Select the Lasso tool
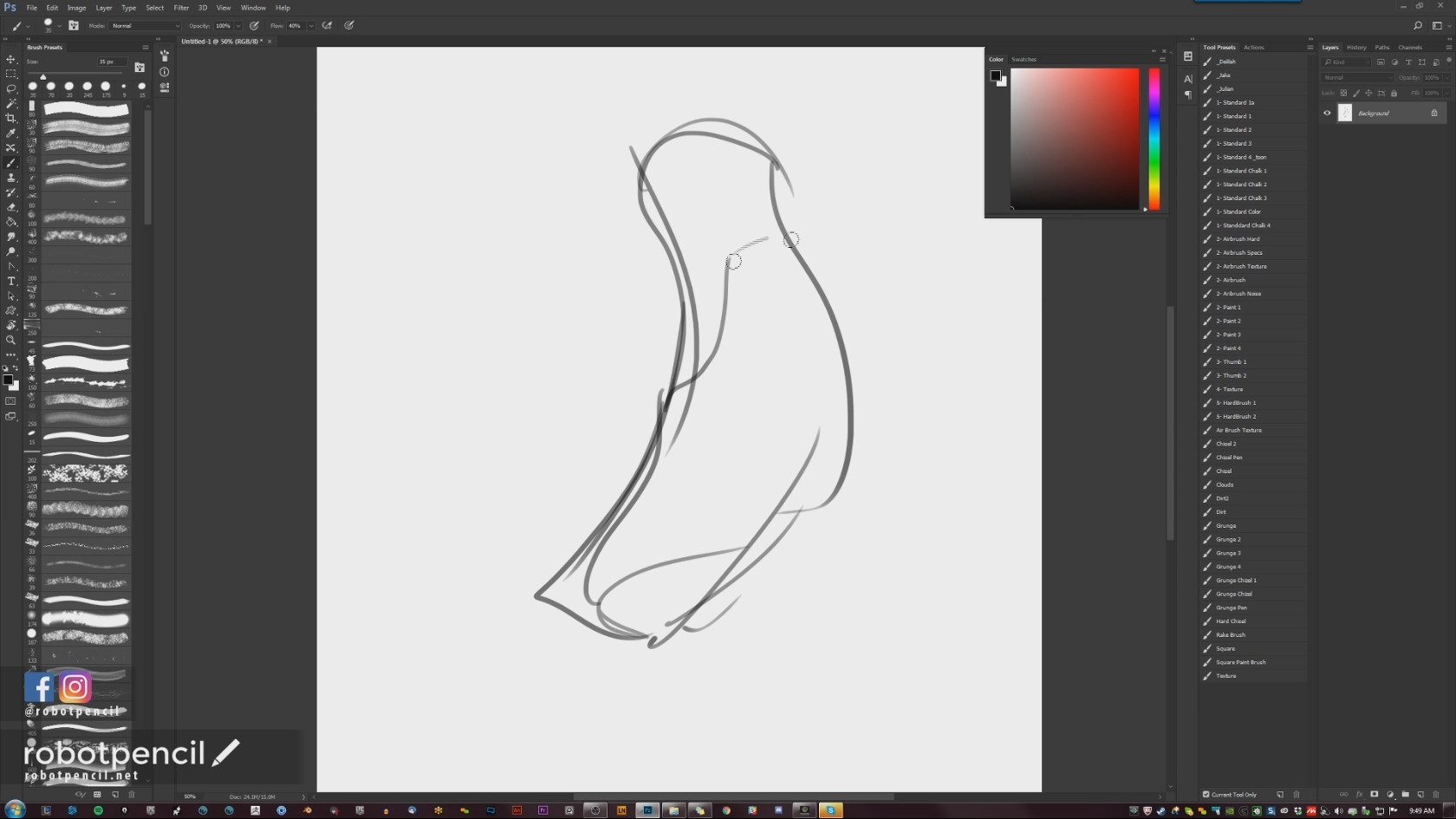Viewport: 1456px width, 819px height. [11, 89]
